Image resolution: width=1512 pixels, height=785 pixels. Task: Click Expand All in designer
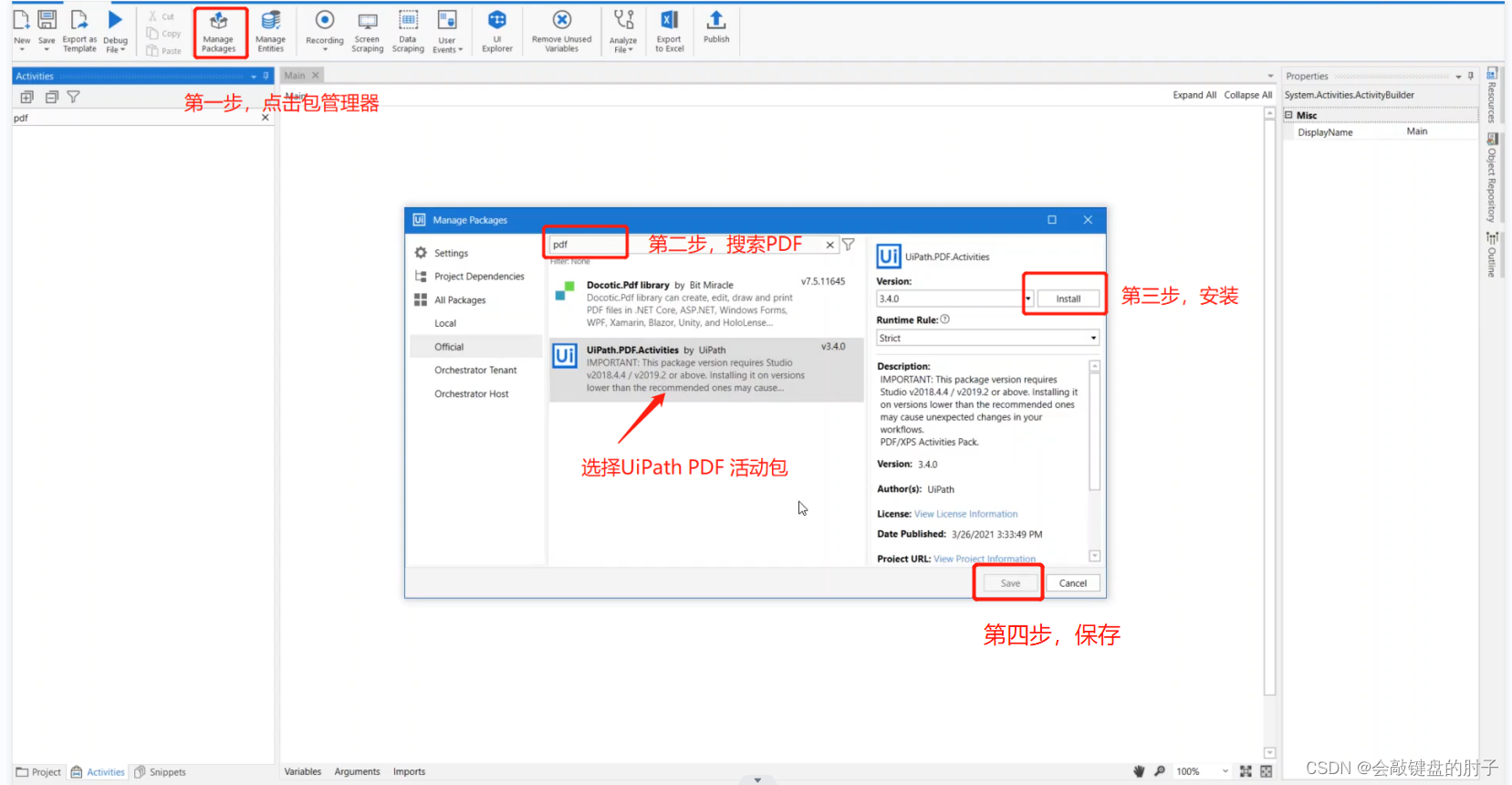(x=1194, y=95)
